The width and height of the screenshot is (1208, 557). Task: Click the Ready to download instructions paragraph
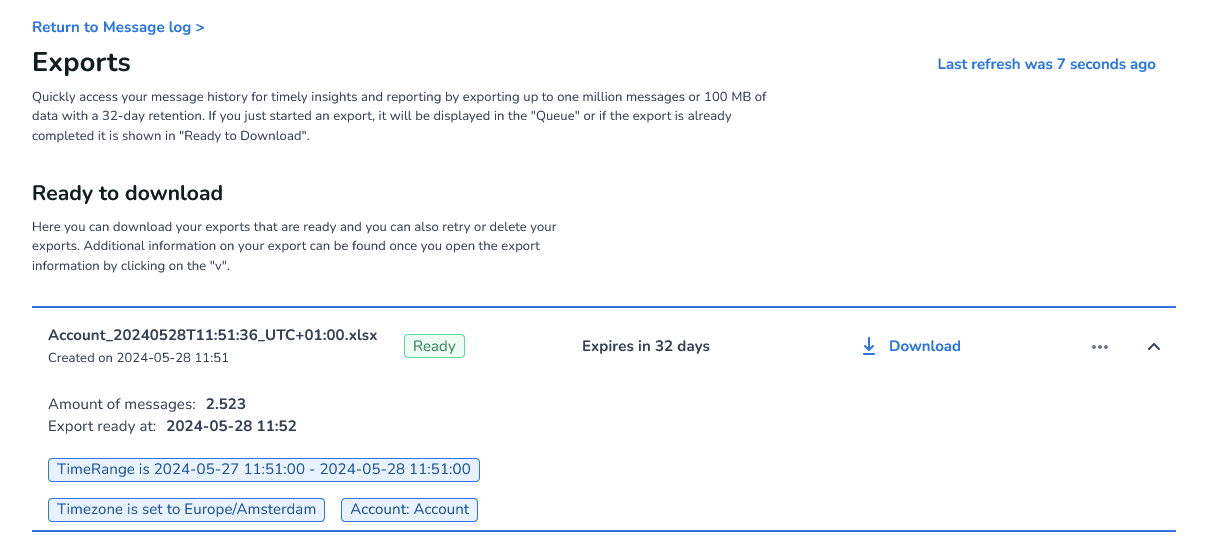pyautogui.click(x=293, y=246)
